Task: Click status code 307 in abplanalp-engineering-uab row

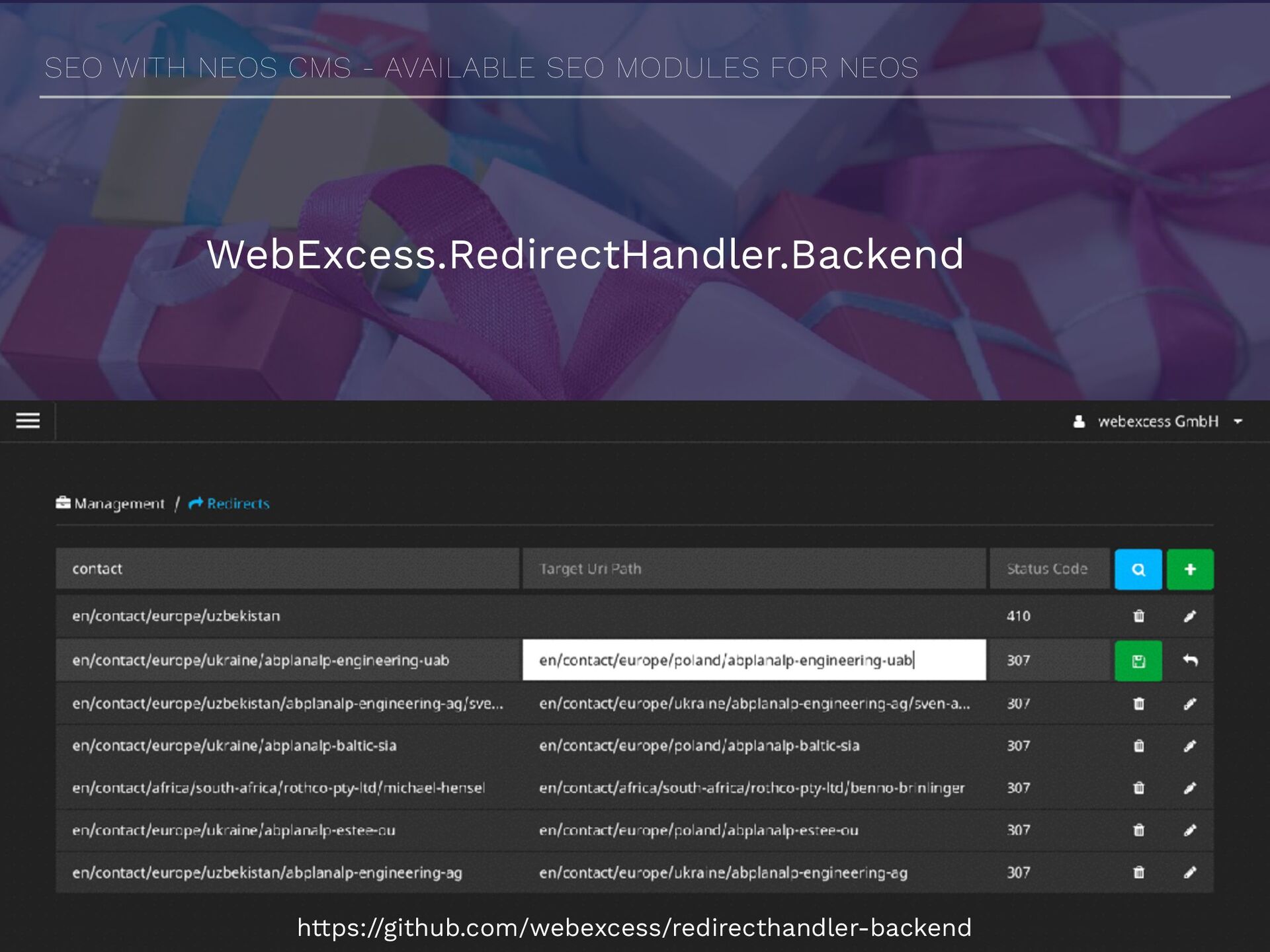Action: click(x=1019, y=660)
